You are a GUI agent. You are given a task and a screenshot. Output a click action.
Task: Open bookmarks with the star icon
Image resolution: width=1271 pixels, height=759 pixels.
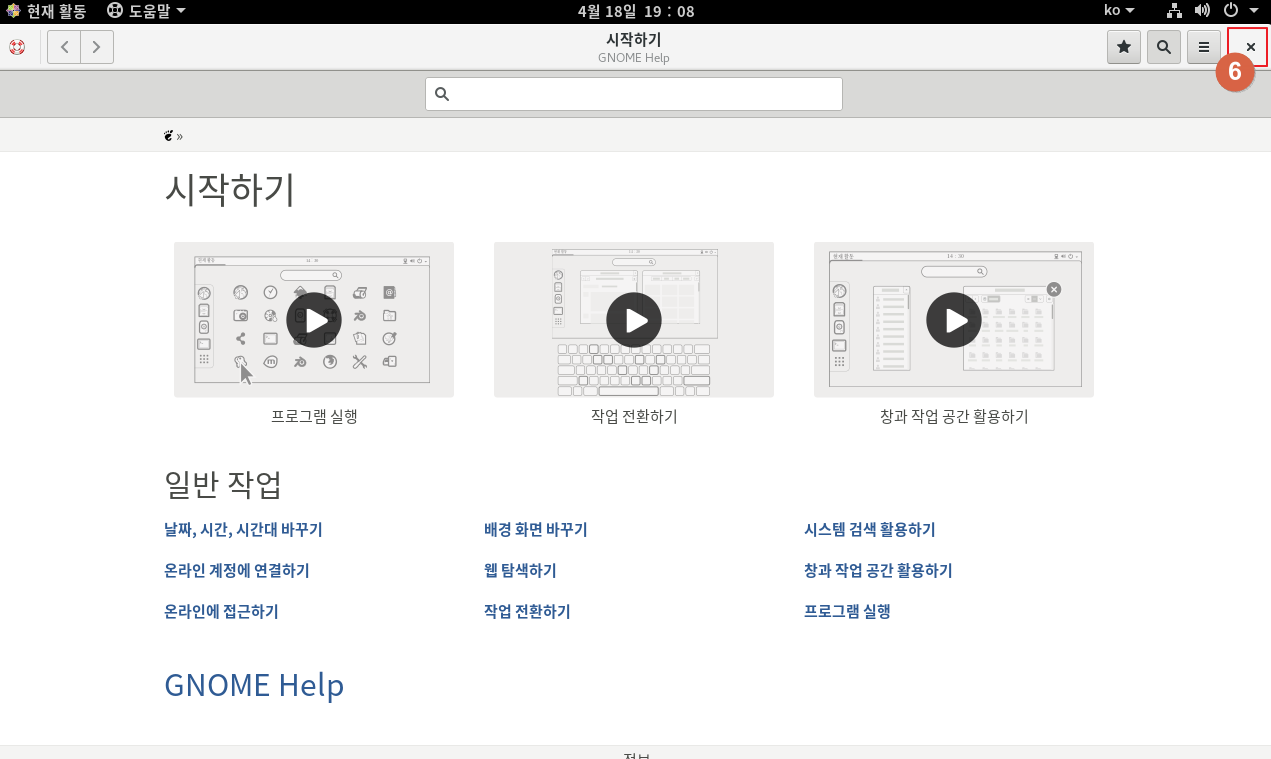pos(1124,47)
